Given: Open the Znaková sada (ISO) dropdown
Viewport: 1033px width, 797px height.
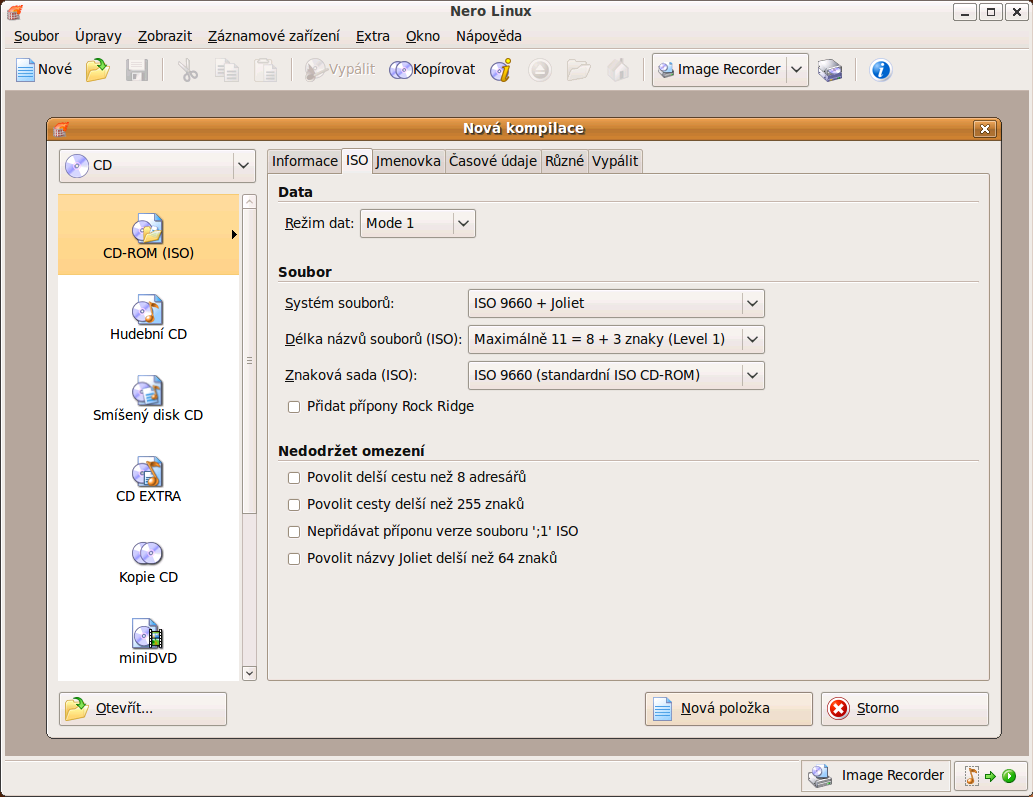Looking at the screenshot, I should 616,375.
